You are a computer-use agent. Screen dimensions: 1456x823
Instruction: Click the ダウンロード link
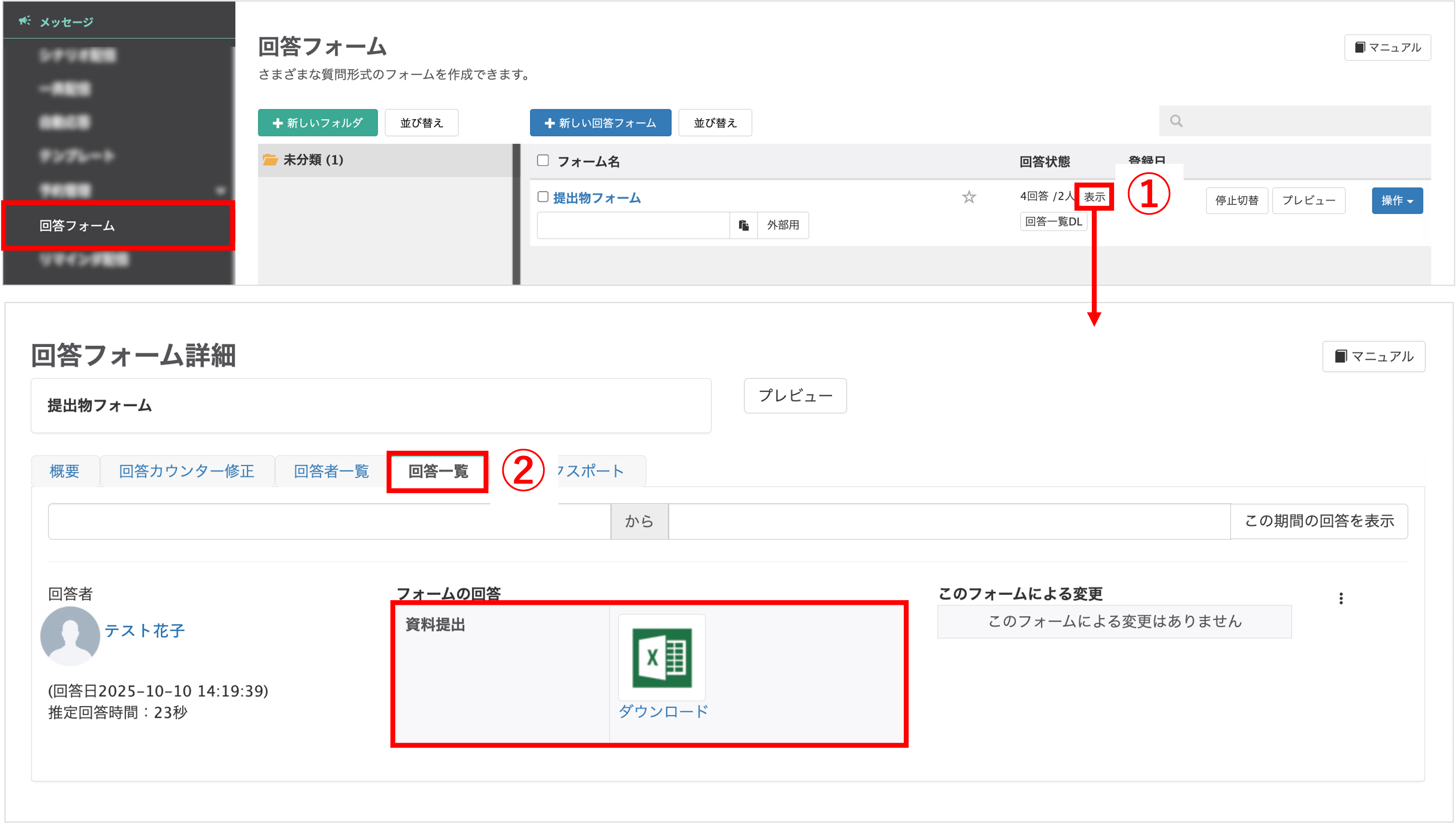click(663, 711)
